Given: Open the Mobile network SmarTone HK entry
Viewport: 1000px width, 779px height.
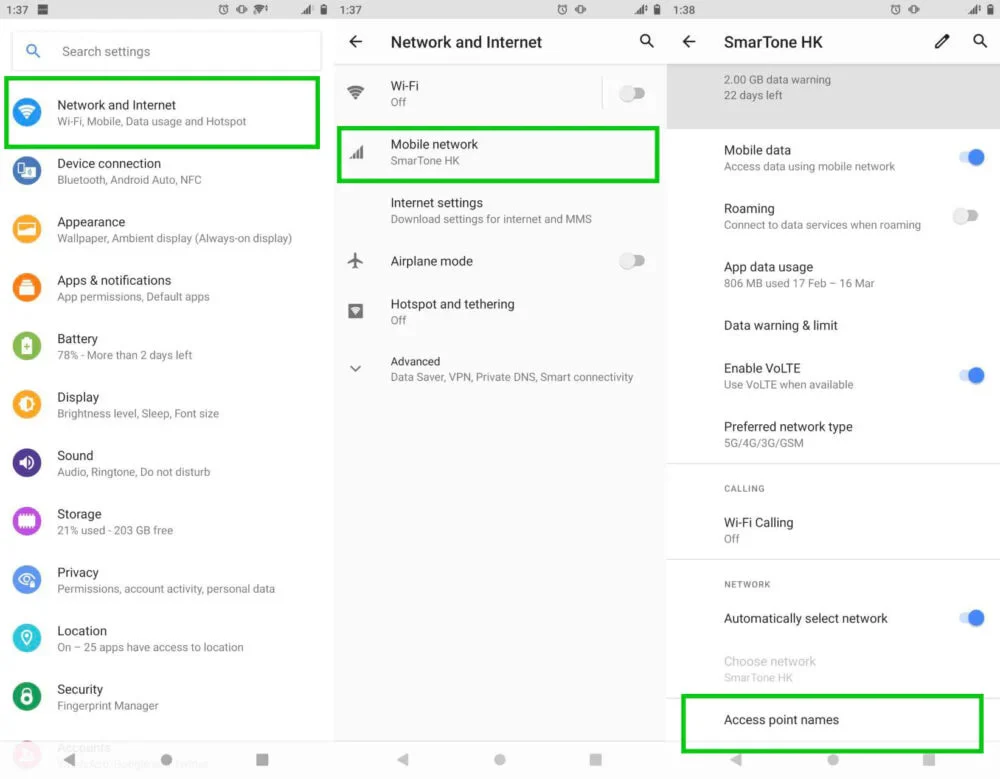Looking at the screenshot, I should click(x=498, y=152).
